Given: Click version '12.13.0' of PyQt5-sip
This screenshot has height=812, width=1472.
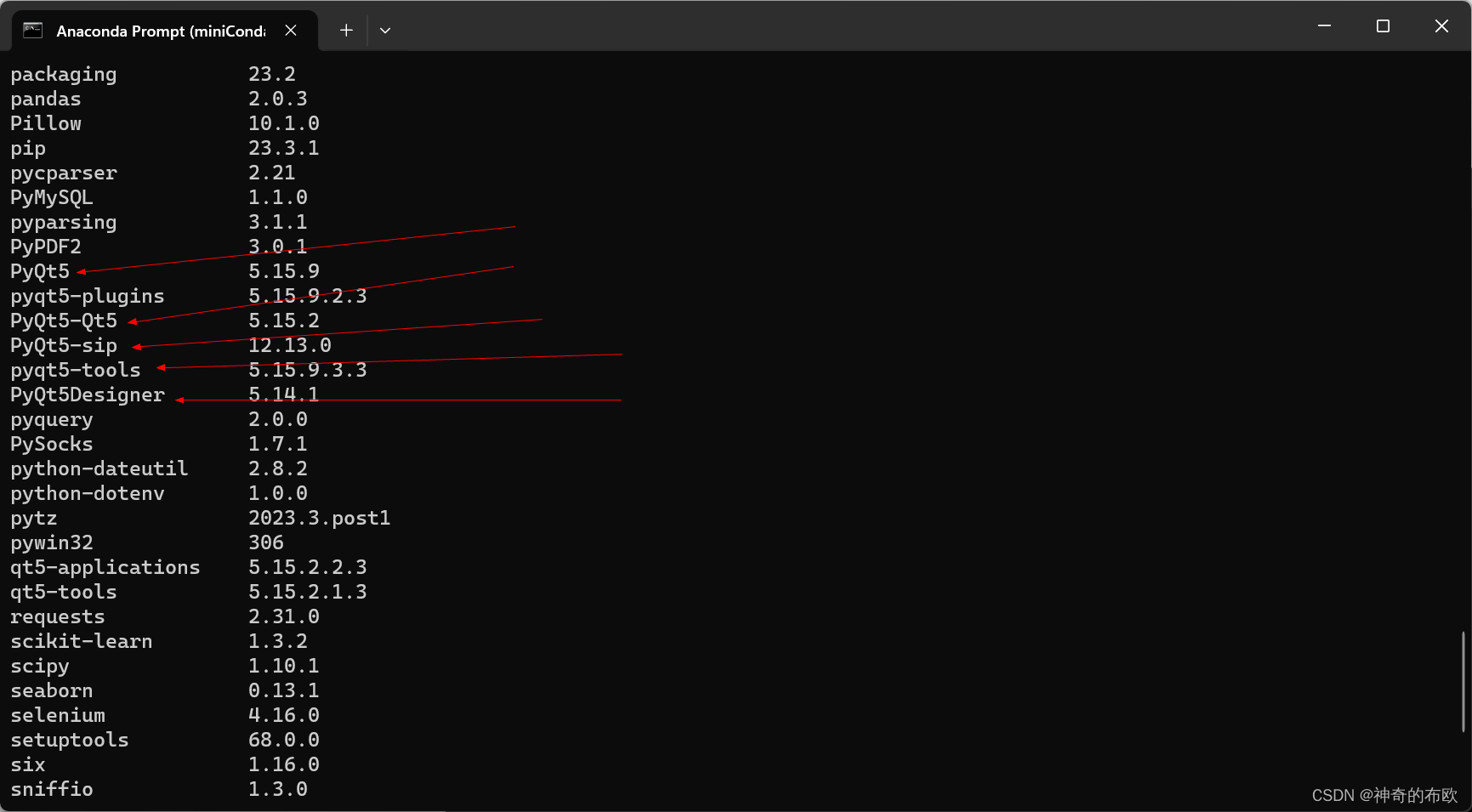Looking at the screenshot, I should click(290, 346).
